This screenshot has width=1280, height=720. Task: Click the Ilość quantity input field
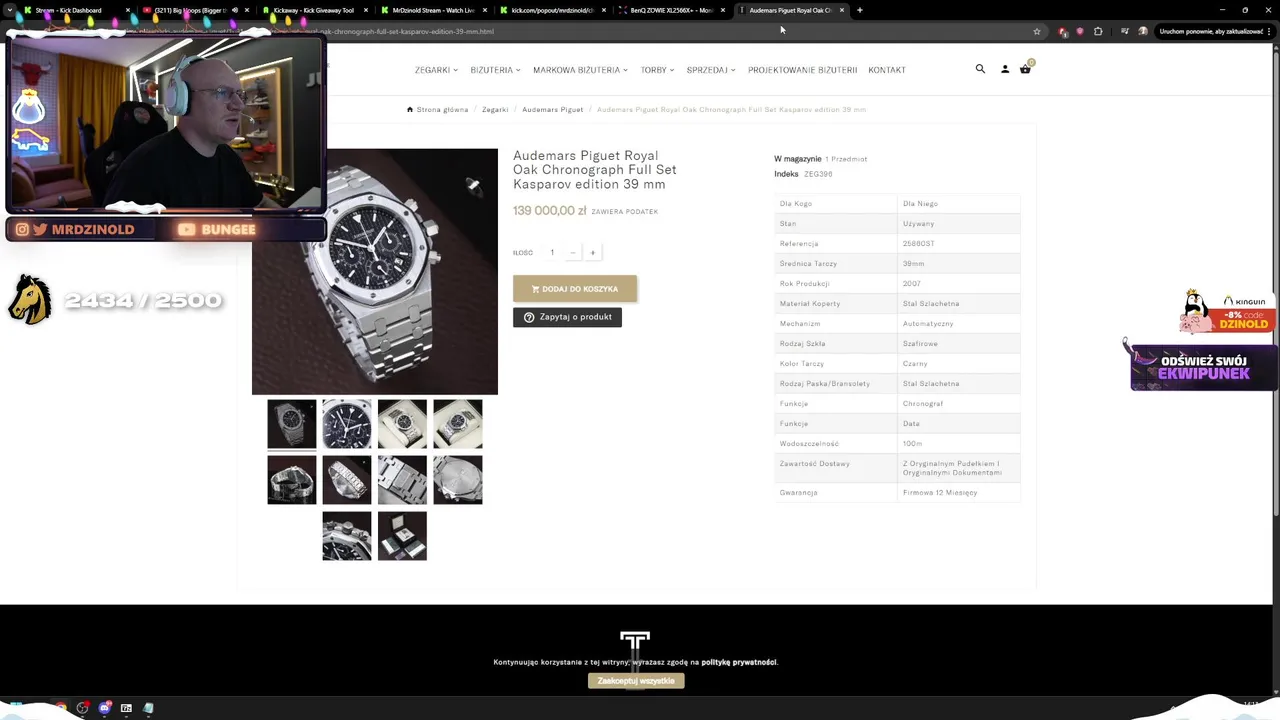pyautogui.click(x=552, y=253)
